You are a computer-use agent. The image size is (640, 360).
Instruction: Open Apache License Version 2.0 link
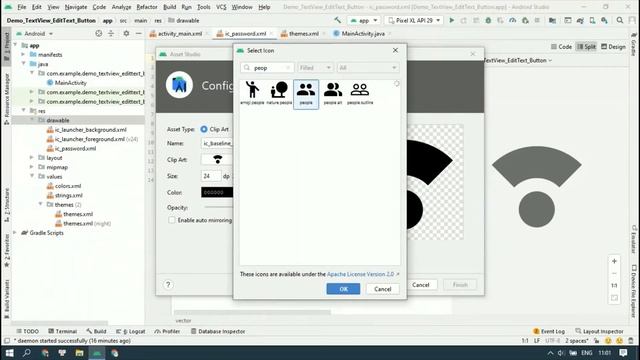[360, 274]
